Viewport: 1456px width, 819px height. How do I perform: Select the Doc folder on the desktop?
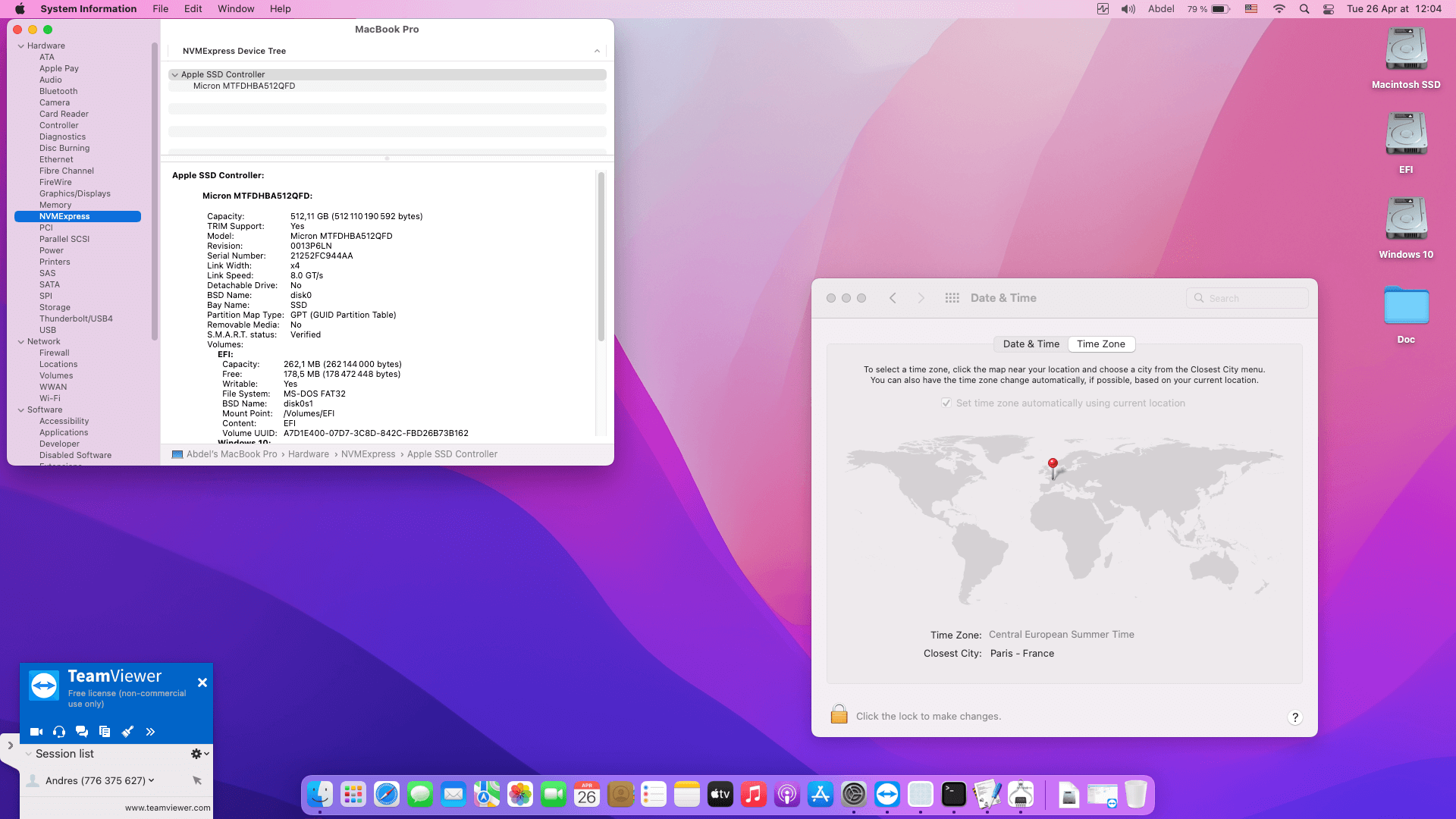[1406, 305]
